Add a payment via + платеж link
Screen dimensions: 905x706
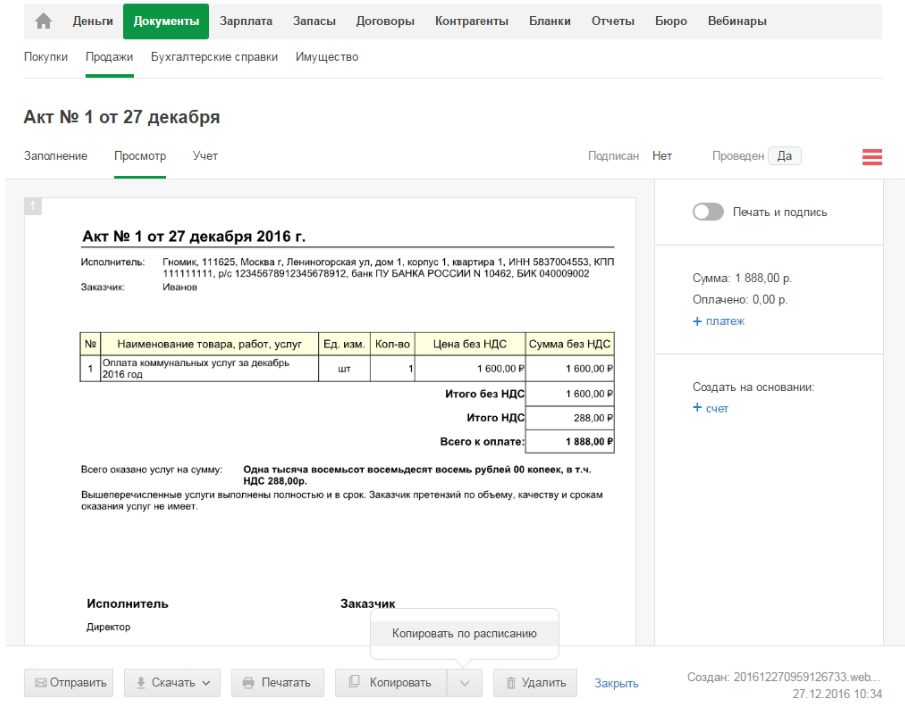718,321
